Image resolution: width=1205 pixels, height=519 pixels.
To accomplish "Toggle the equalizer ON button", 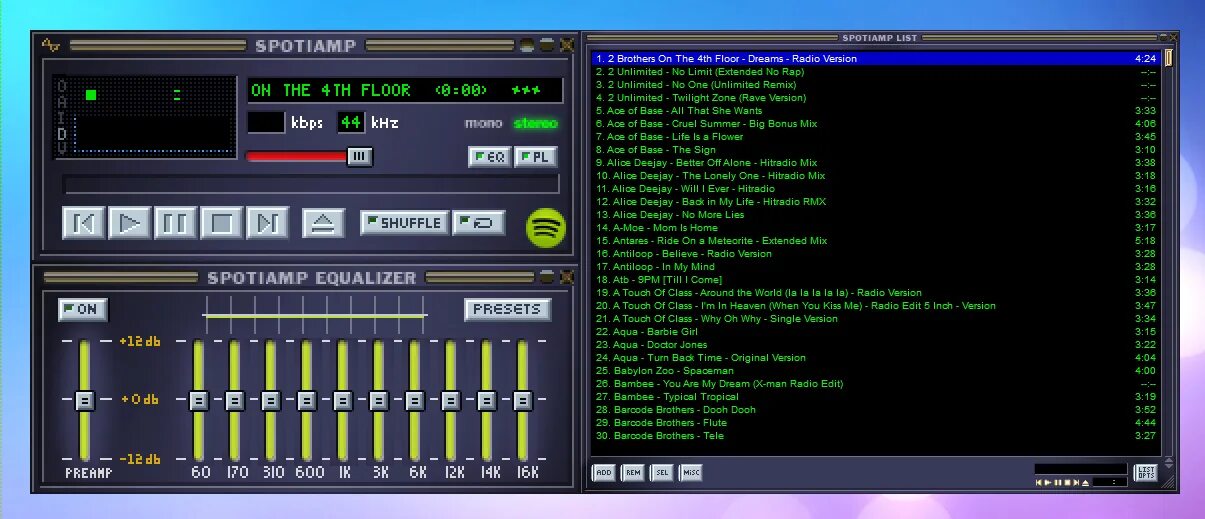I will click(x=82, y=309).
